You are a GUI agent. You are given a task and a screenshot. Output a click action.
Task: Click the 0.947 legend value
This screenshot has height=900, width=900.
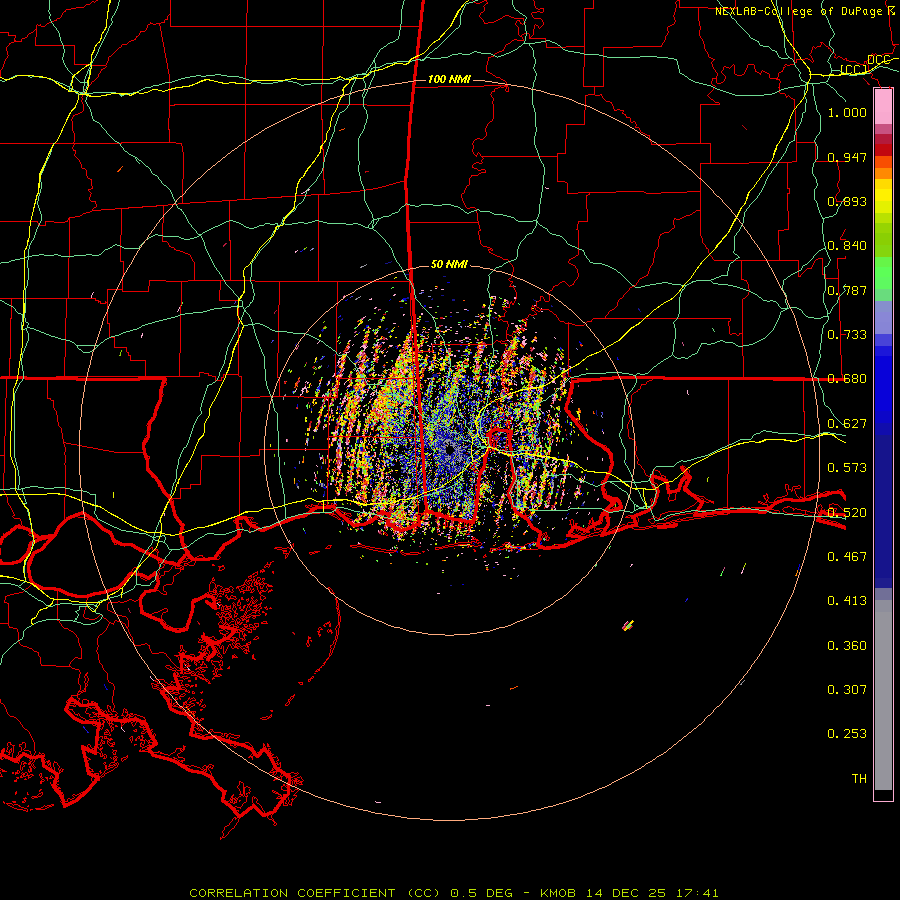[x=847, y=157]
